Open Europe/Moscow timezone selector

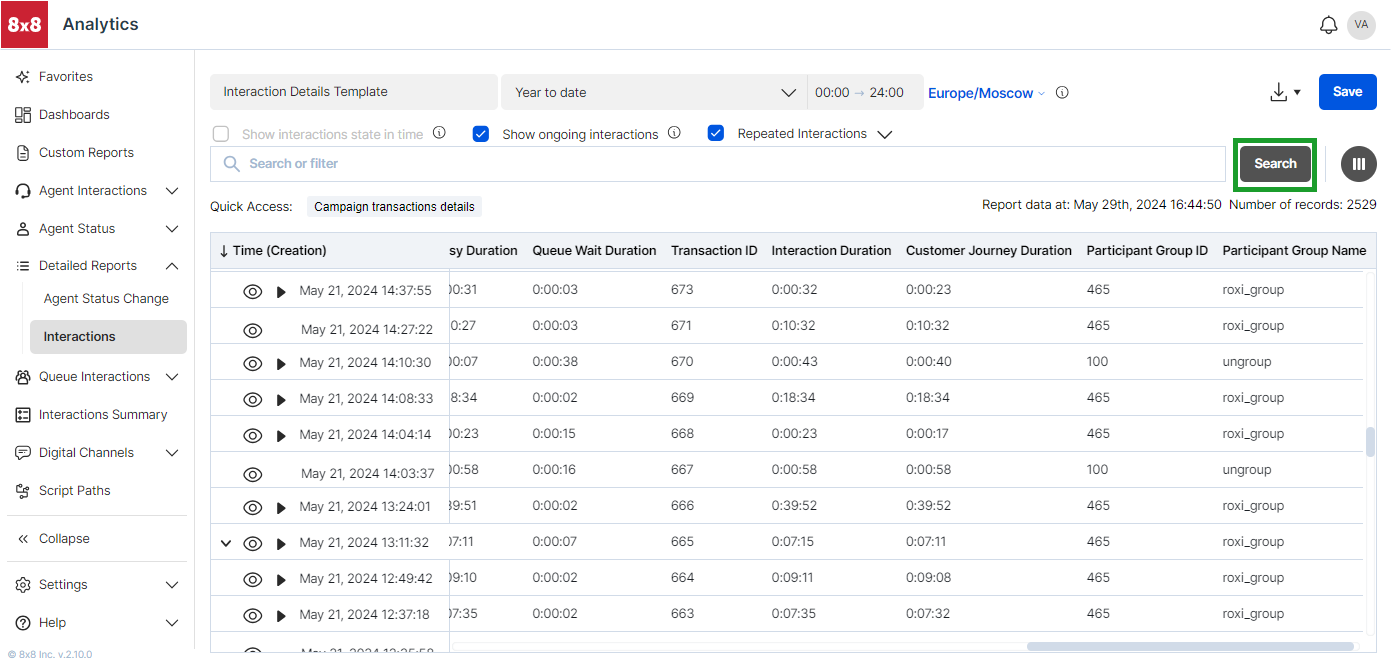[x=986, y=93]
